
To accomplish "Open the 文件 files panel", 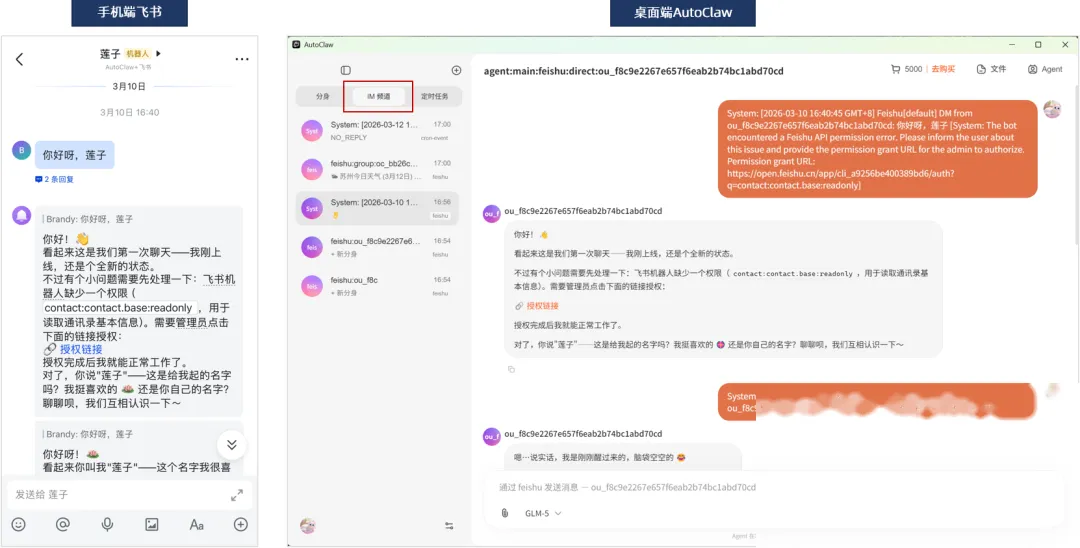I will coord(991,69).
